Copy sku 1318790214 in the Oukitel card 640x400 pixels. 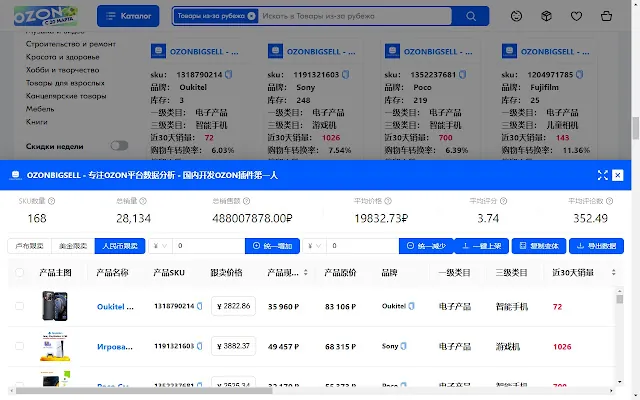tap(229, 74)
